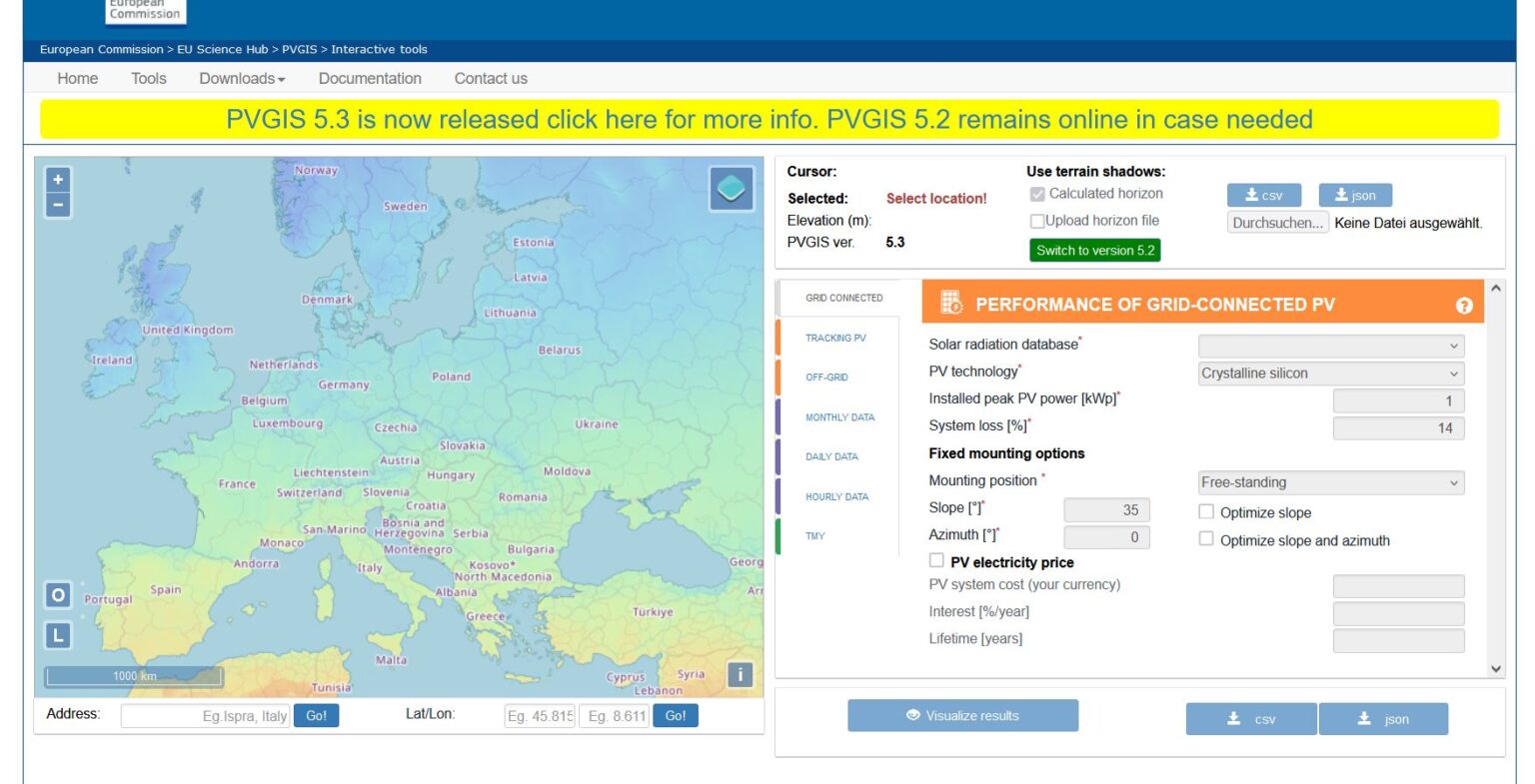1535x784 pixels.
Task: Click the Switch to version 5.2 button
Action: pyautogui.click(x=1094, y=250)
